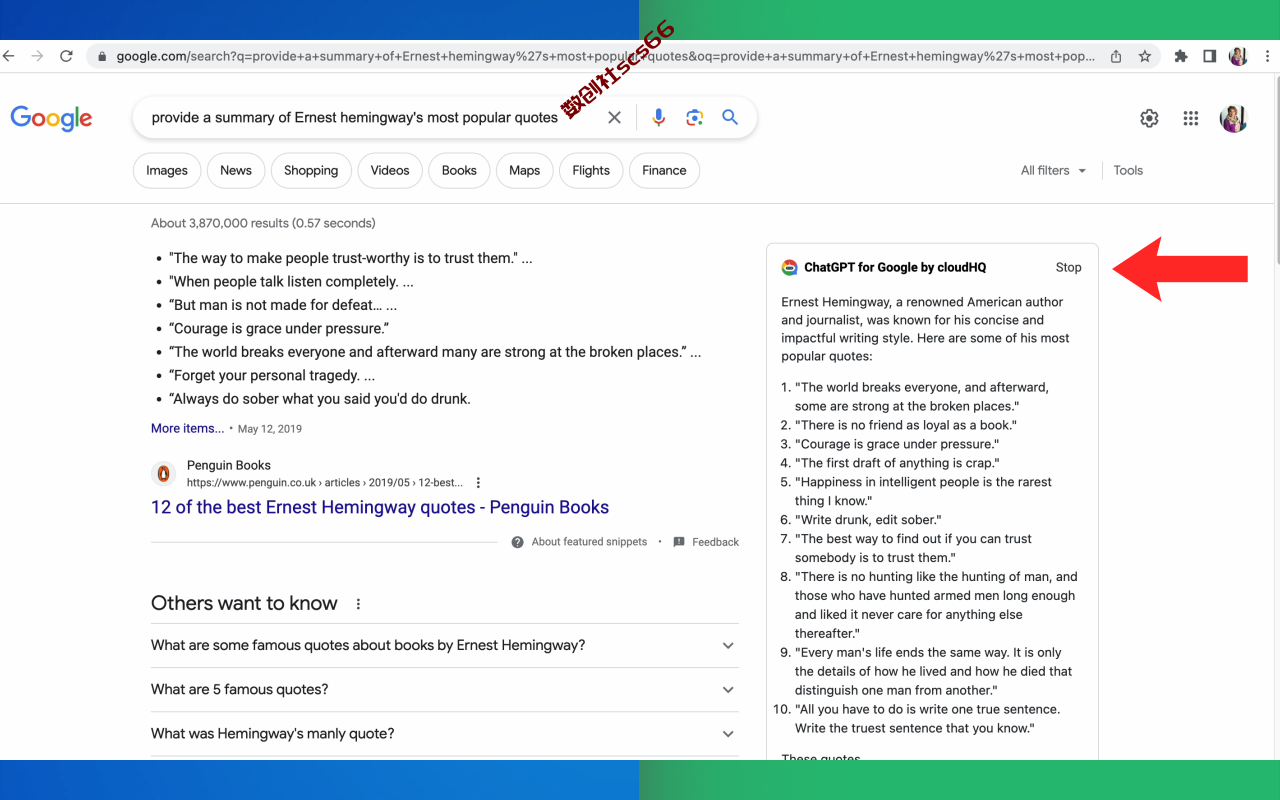Open 12 of the best Ernest Hemingway quotes link
This screenshot has width=1280, height=800.
pyautogui.click(x=380, y=507)
